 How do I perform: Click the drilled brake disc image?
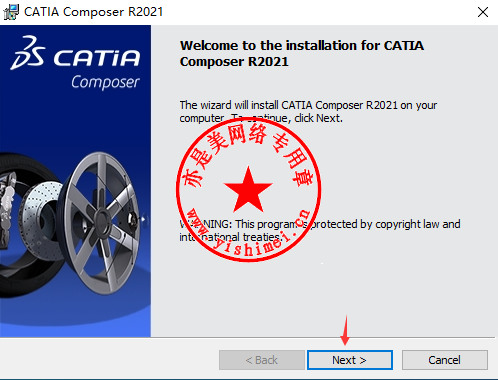(x=41, y=220)
